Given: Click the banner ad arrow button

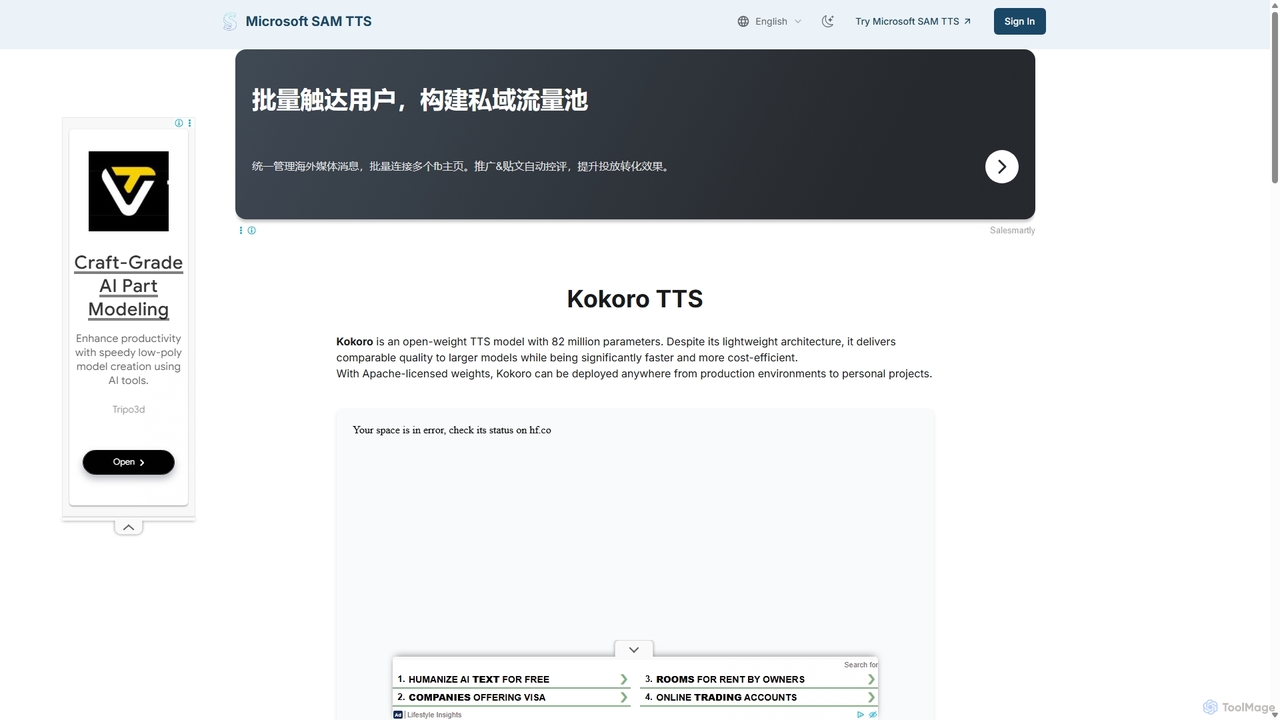Looking at the screenshot, I should coord(1001,167).
